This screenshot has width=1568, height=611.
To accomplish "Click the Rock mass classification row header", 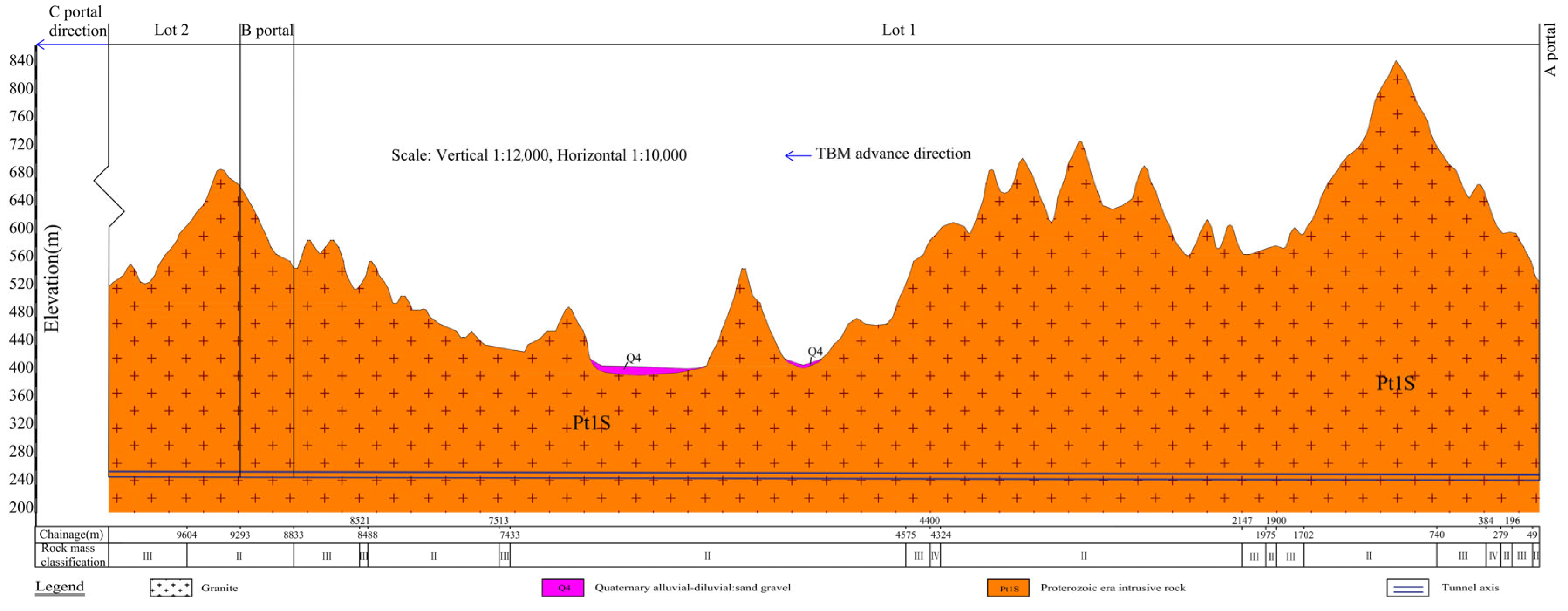I will click(72, 555).
